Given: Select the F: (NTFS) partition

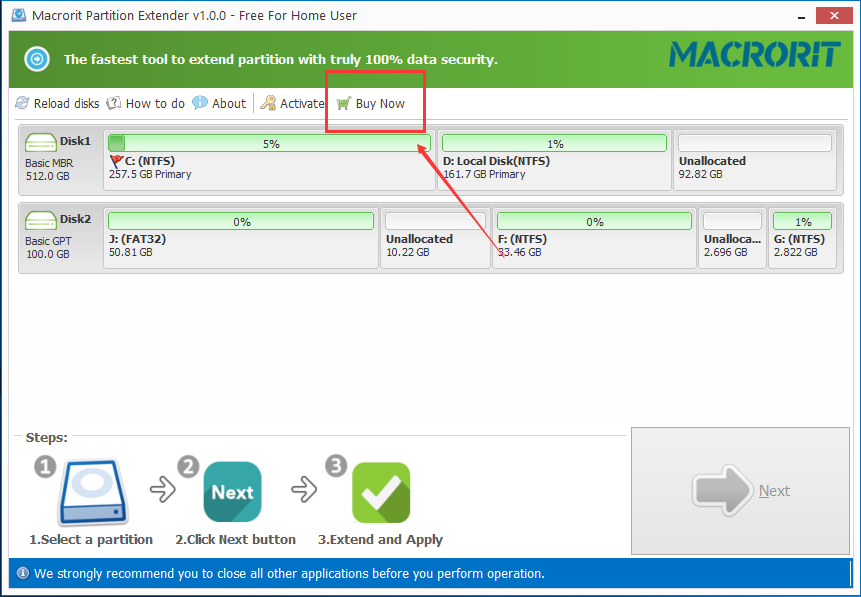Looking at the screenshot, I should 594,245.
